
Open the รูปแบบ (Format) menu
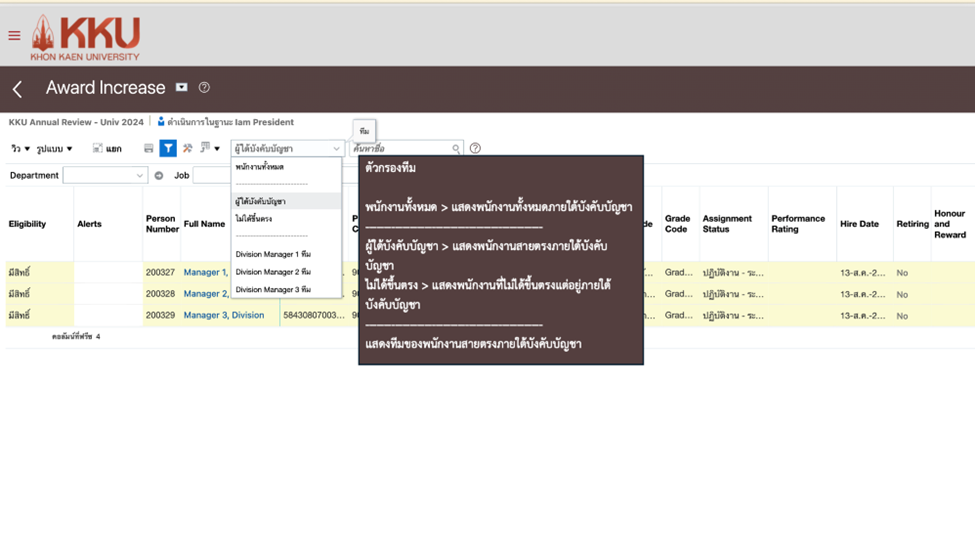[54, 149]
